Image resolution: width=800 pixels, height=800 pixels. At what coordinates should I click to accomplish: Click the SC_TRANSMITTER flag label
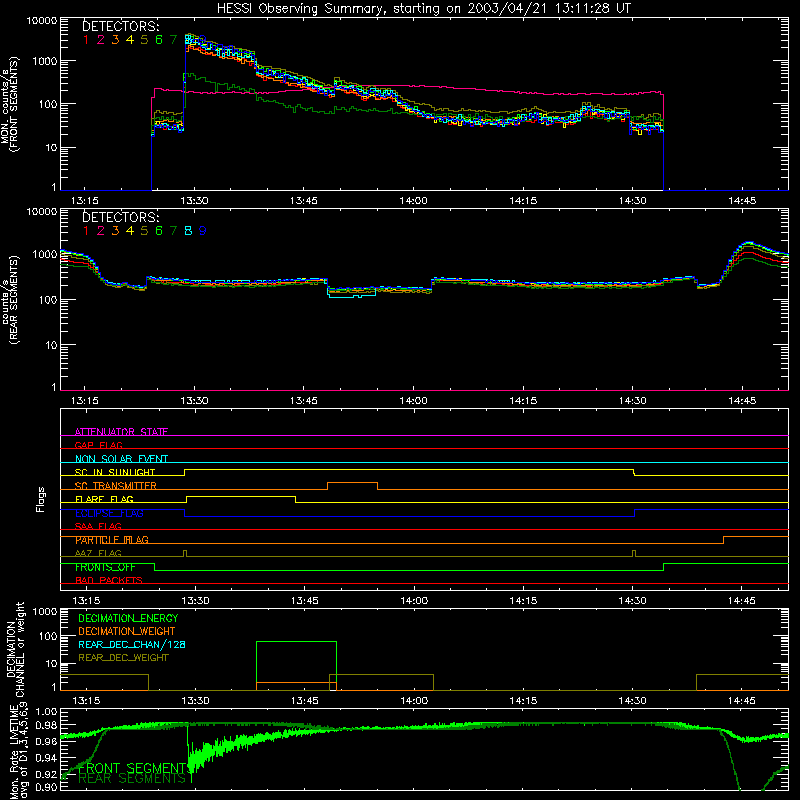tap(116, 486)
